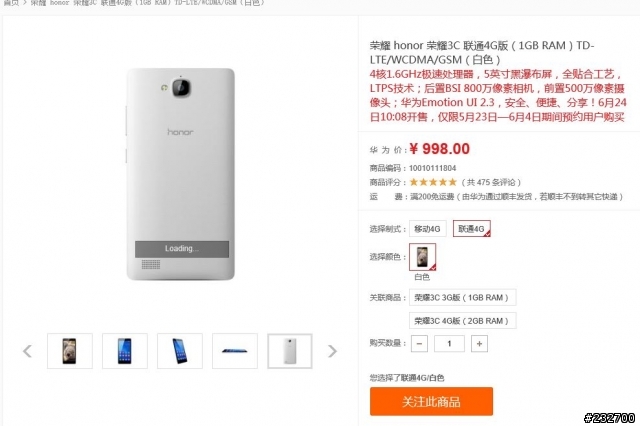
Task: View the front-facing phone thumbnail with gold screen
Action: pyautogui.click(x=70, y=351)
